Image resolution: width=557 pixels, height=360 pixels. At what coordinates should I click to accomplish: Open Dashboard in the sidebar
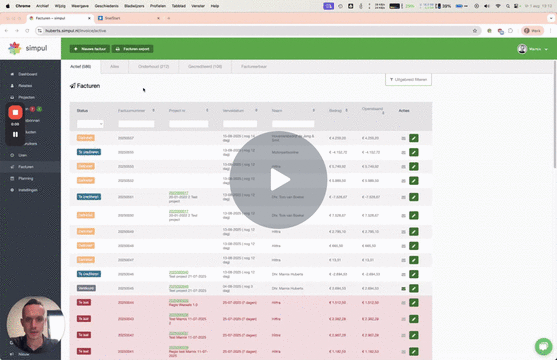click(x=28, y=74)
